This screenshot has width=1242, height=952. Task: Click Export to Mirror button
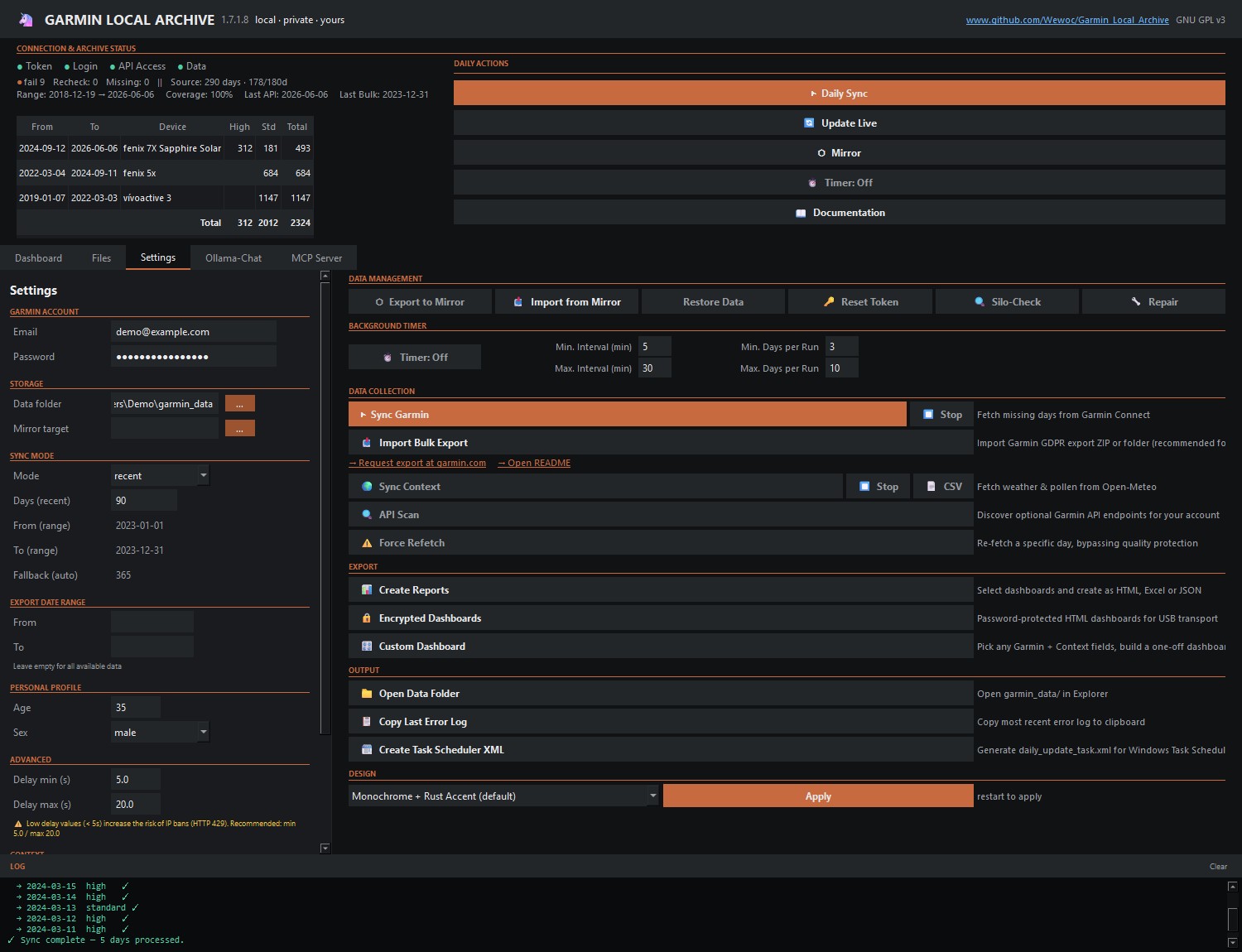tap(420, 301)
